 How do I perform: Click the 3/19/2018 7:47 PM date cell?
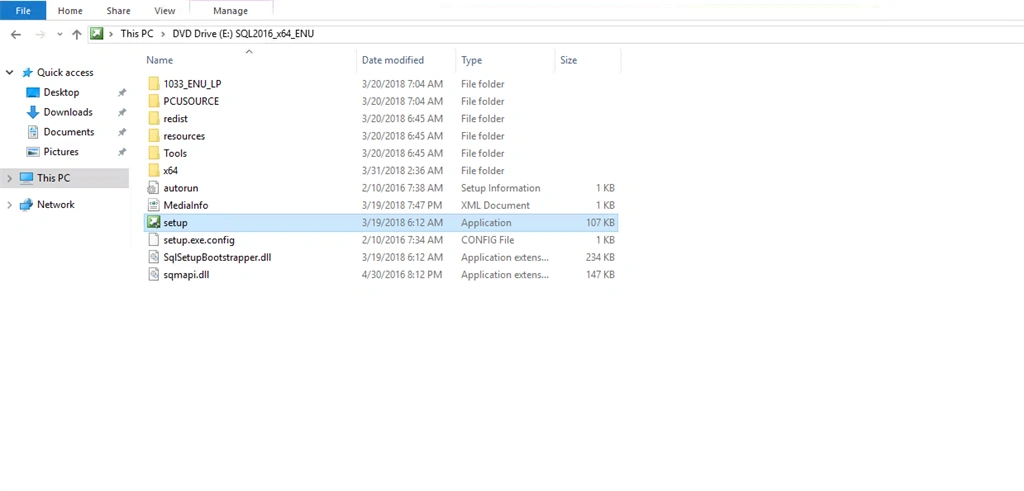click(402, 205)
